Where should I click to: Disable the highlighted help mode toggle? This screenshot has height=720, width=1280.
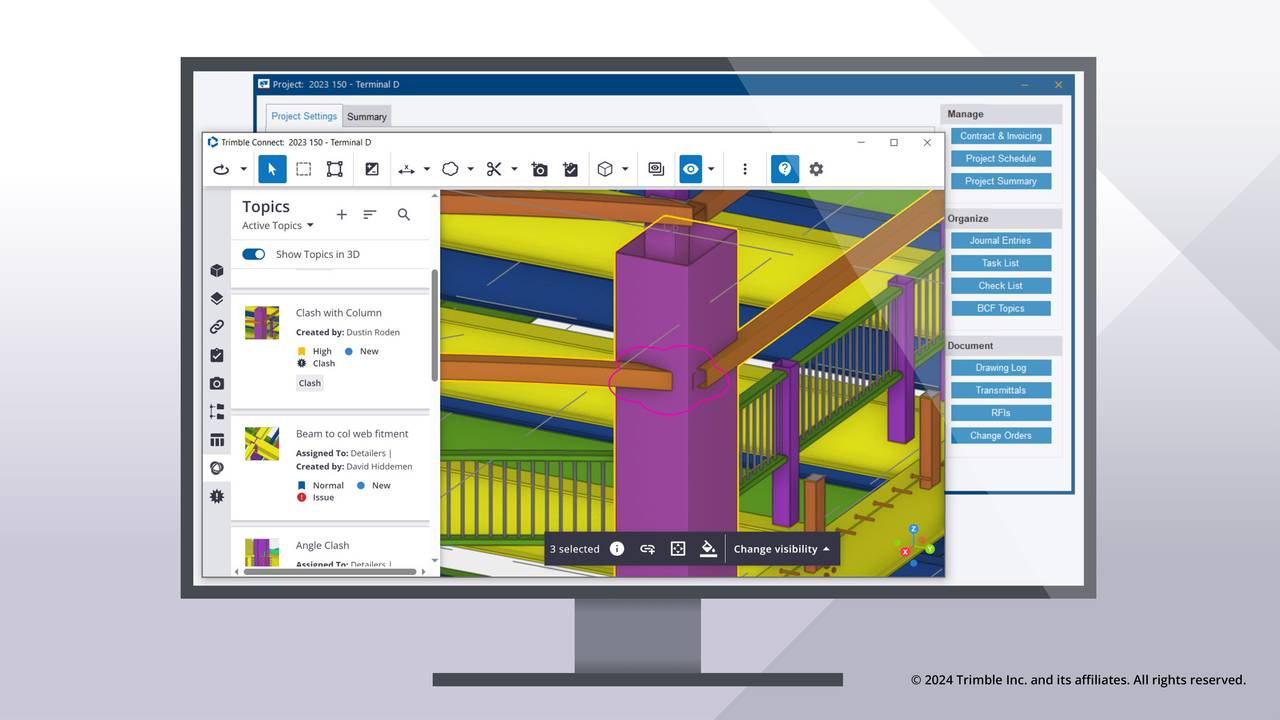click(784, 168)
